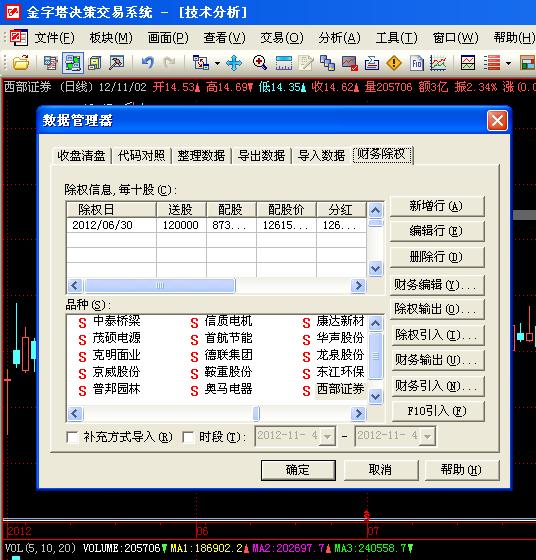Open the 分析(A) menu
Screen dimensions: 536x560
pos(339,38)
